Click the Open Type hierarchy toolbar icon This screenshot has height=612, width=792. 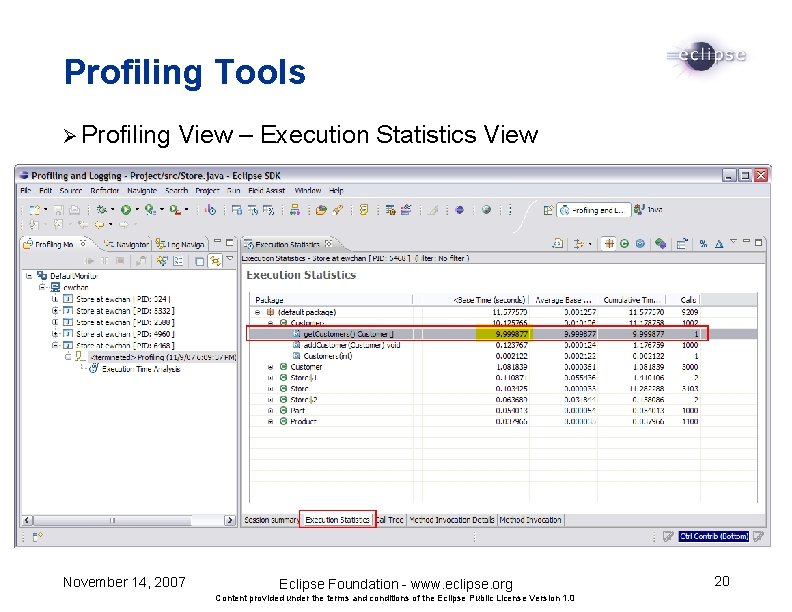(295, 210)
